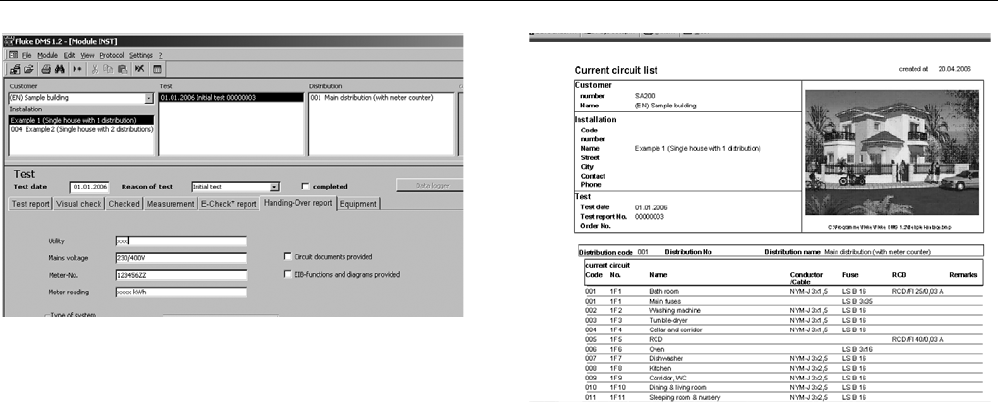The height and width of the screenshot is (402, 998).
Task: Click the Meter reading field
Action: 181,293
